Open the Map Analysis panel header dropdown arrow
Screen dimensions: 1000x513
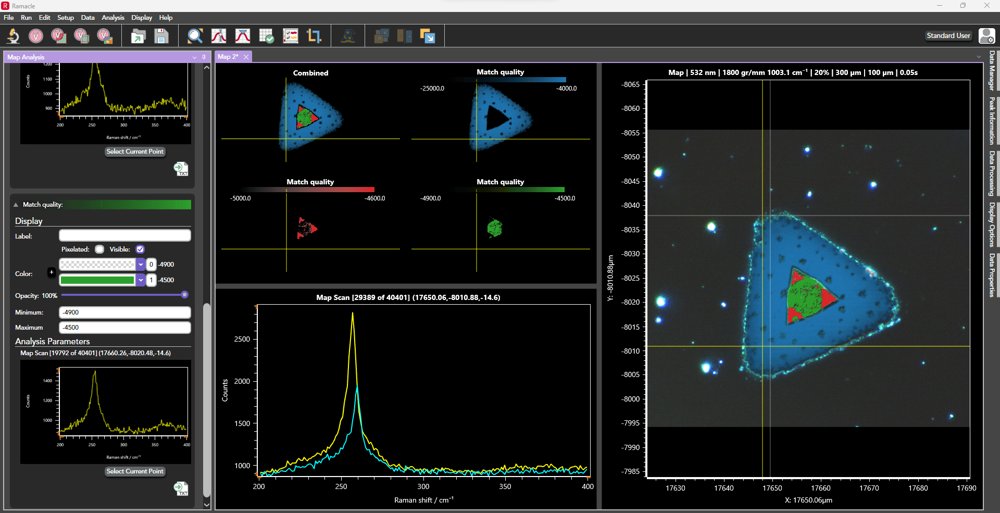(195, 57)
